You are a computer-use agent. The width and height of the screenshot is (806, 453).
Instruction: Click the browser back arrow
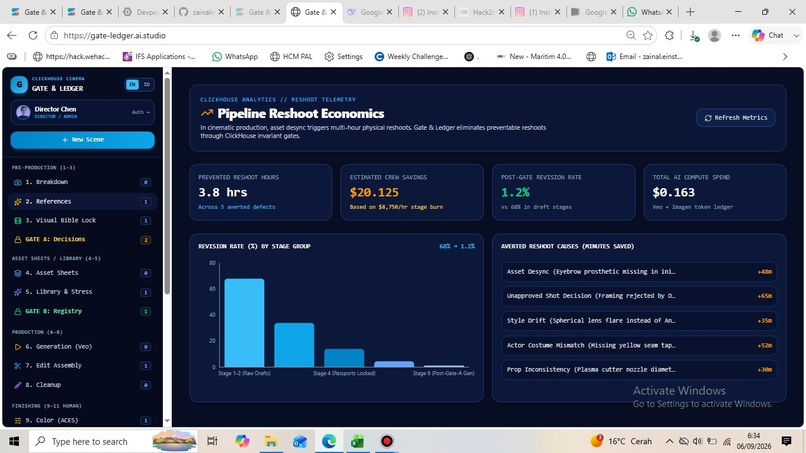point(12,35)
